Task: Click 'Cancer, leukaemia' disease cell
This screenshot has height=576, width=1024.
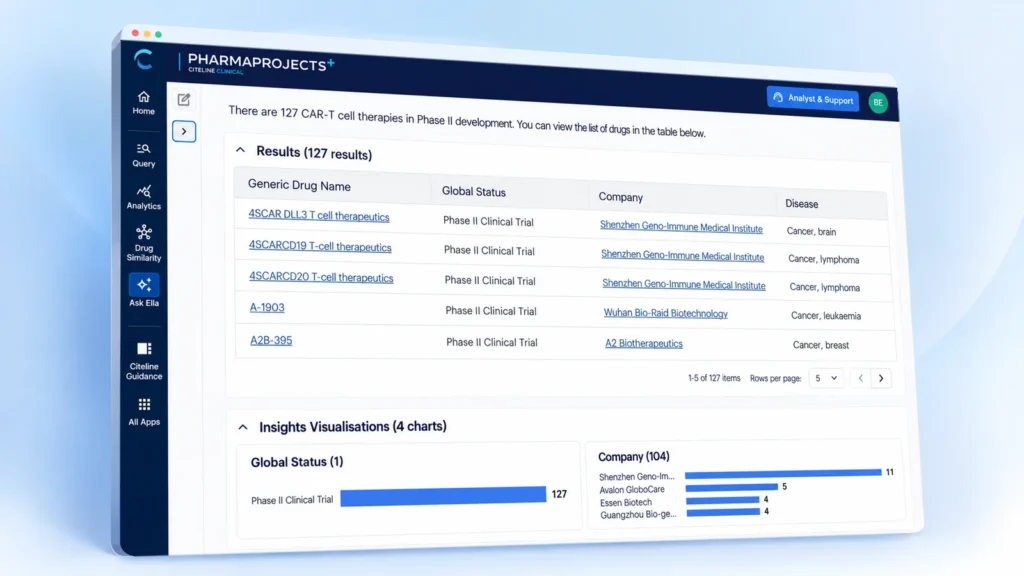Action: (x=826, y=315)
